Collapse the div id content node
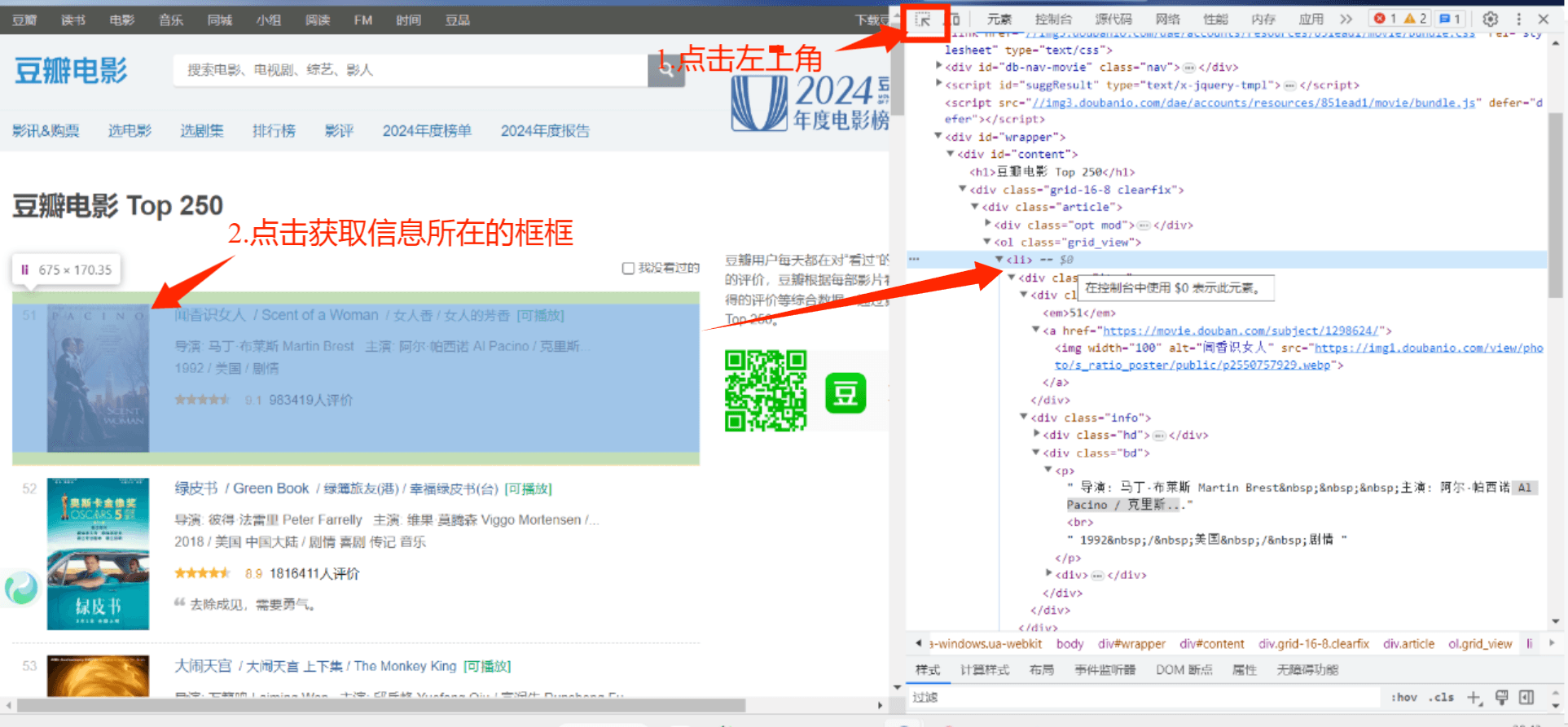The image size is (1568, 727). 951,153
